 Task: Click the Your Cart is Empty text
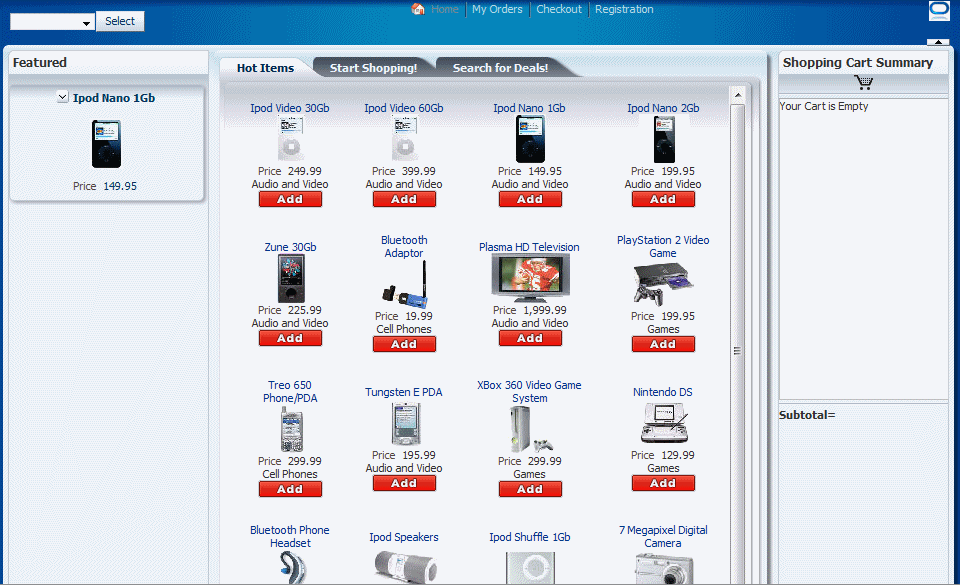pyautogui.click(x=824, y=106)
